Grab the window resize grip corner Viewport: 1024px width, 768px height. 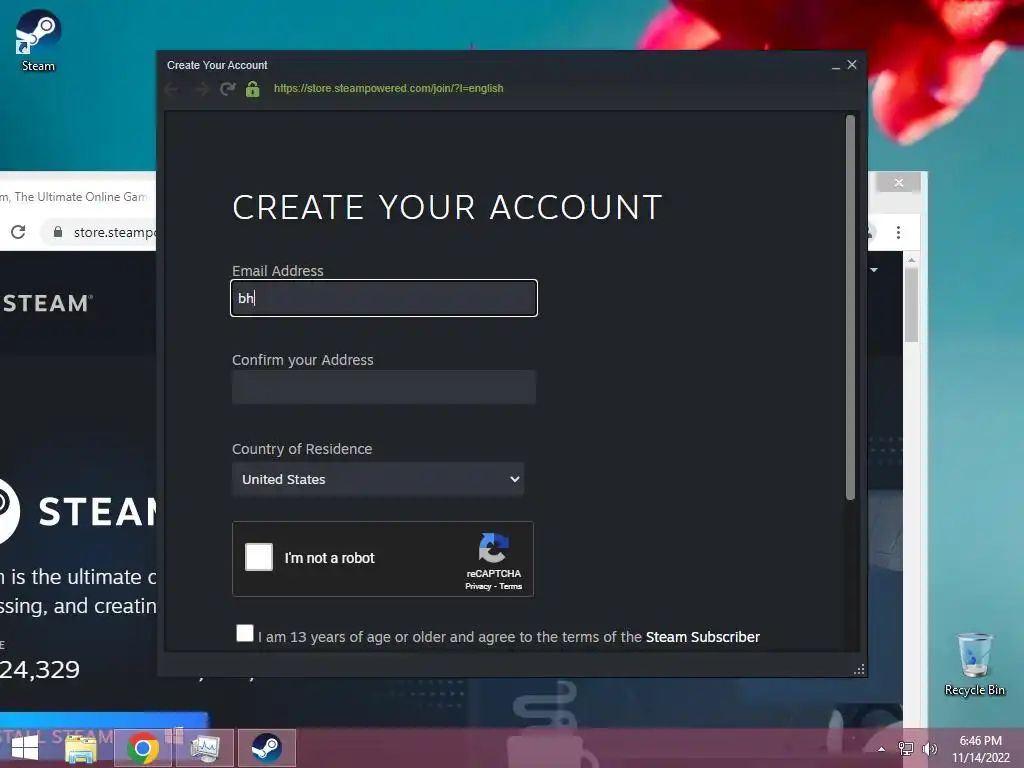[x=859, y=669]
